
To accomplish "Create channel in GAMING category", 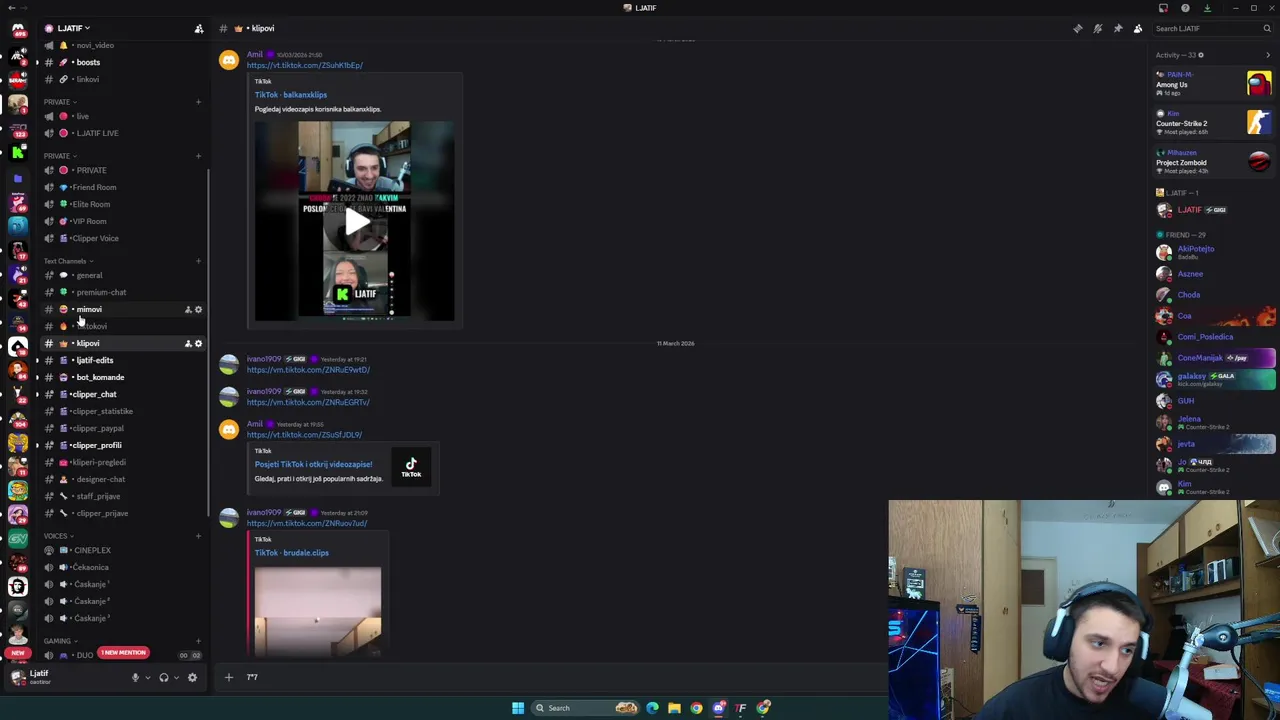I will coord(198,641).
